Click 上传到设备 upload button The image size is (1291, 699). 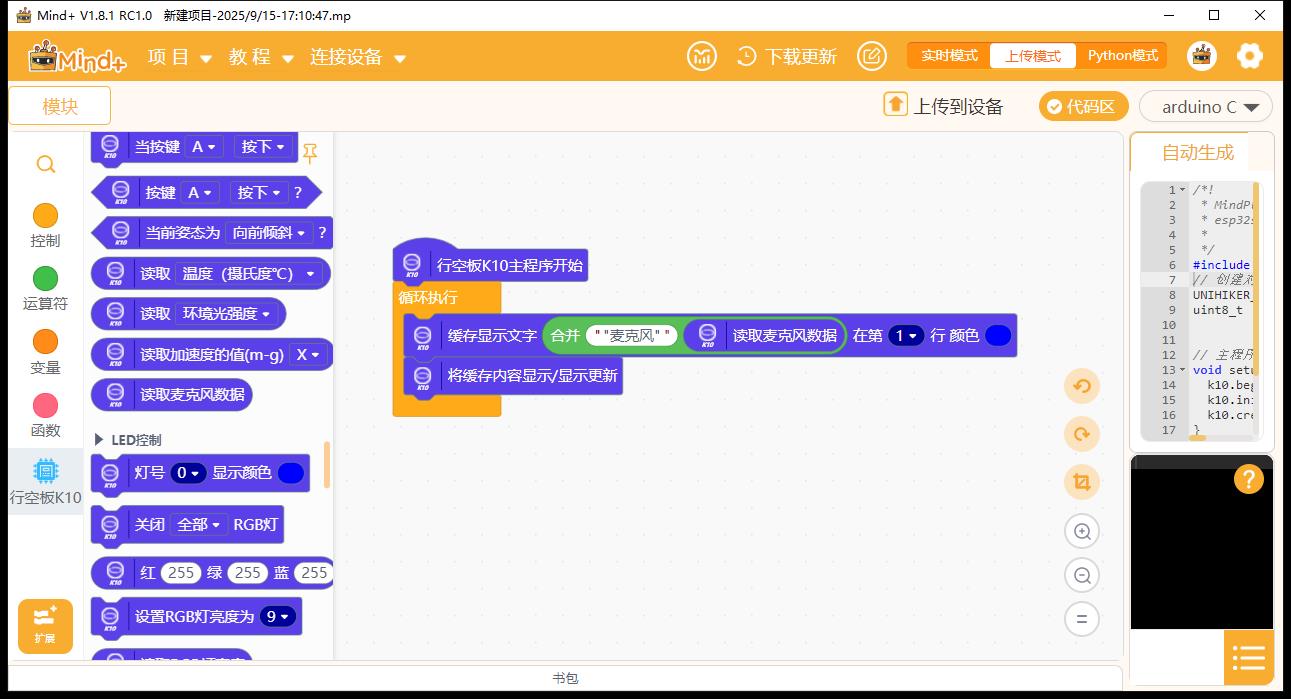943,106
